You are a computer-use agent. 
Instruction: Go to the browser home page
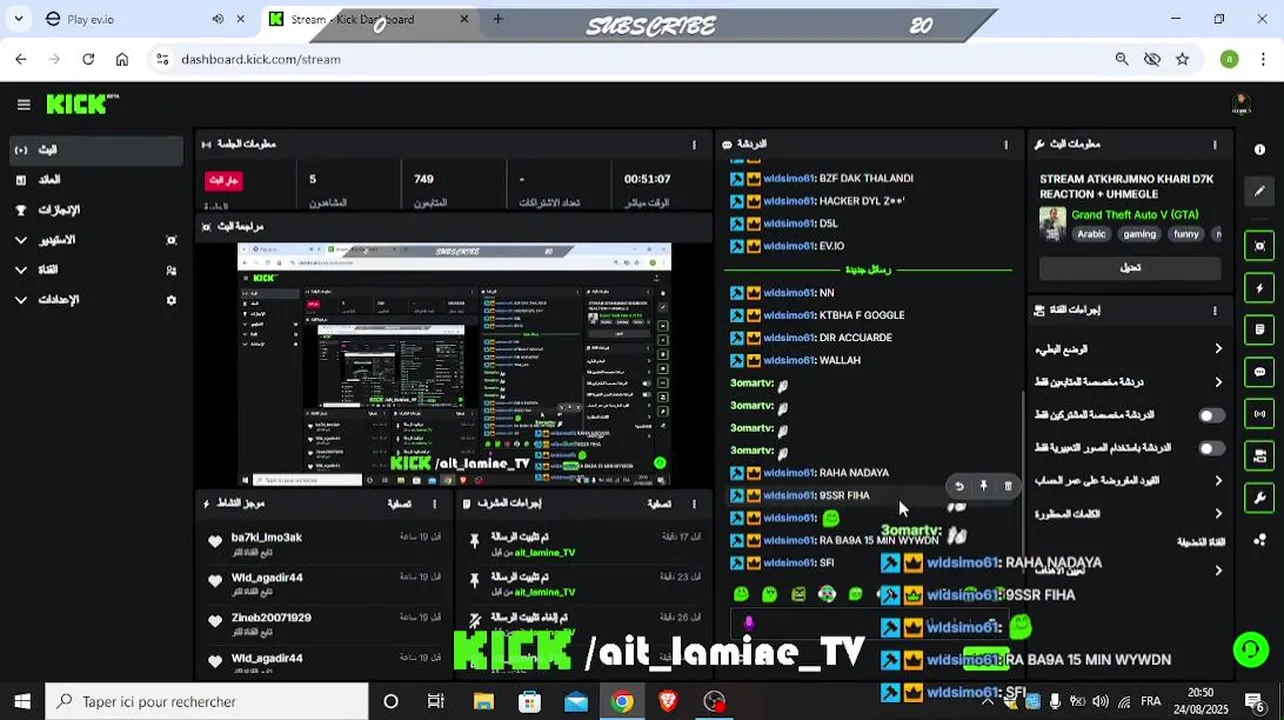pyautogui.click(x=122, y=59)
